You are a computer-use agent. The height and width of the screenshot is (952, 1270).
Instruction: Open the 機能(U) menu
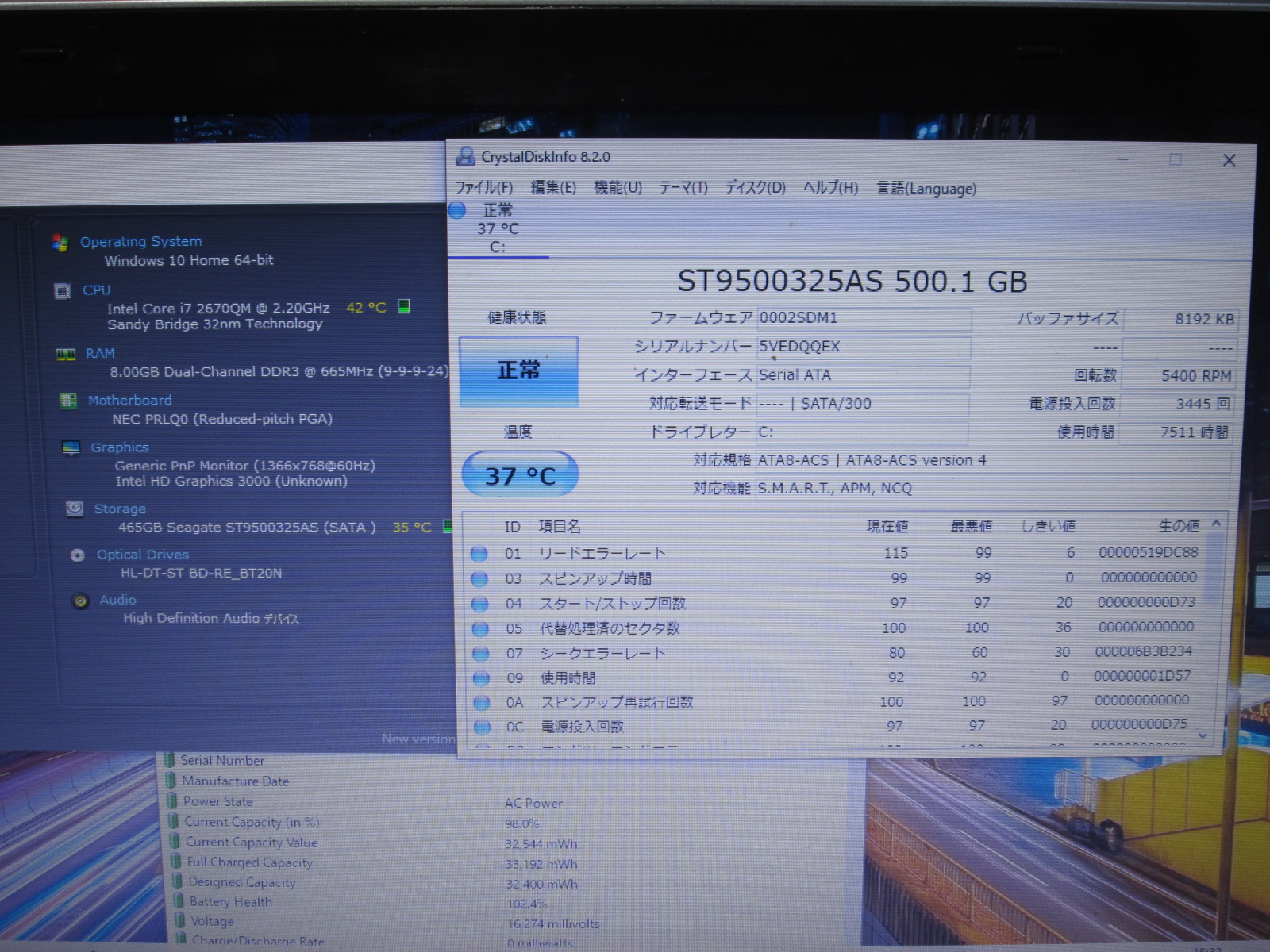click(618, 188)
